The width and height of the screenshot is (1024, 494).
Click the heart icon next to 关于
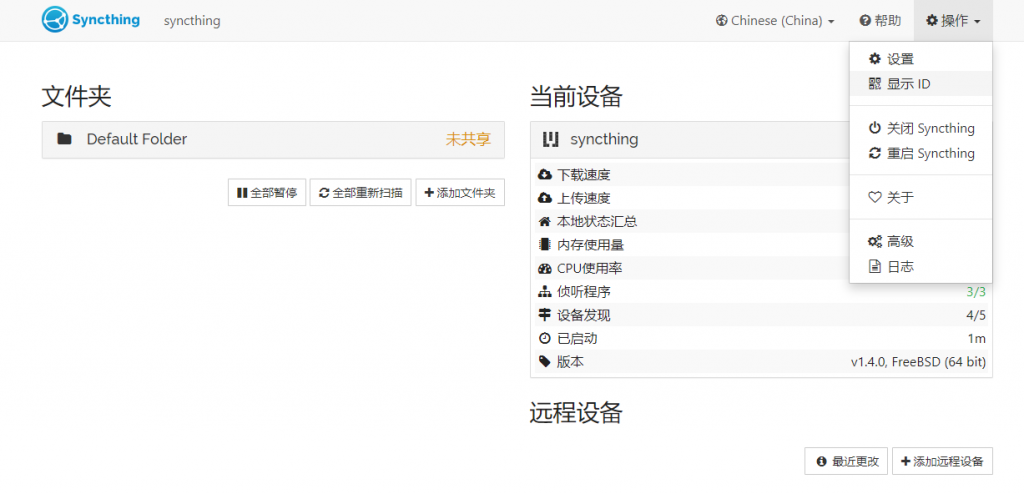tap(875, 197)
